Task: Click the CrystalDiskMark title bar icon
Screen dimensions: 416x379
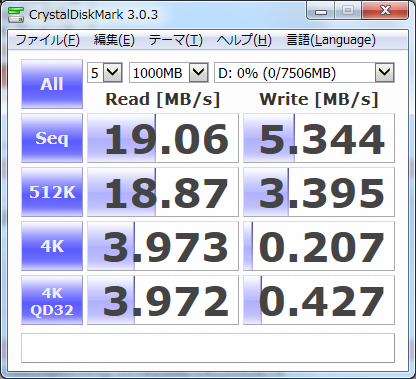Action: (x=16, y=15)
